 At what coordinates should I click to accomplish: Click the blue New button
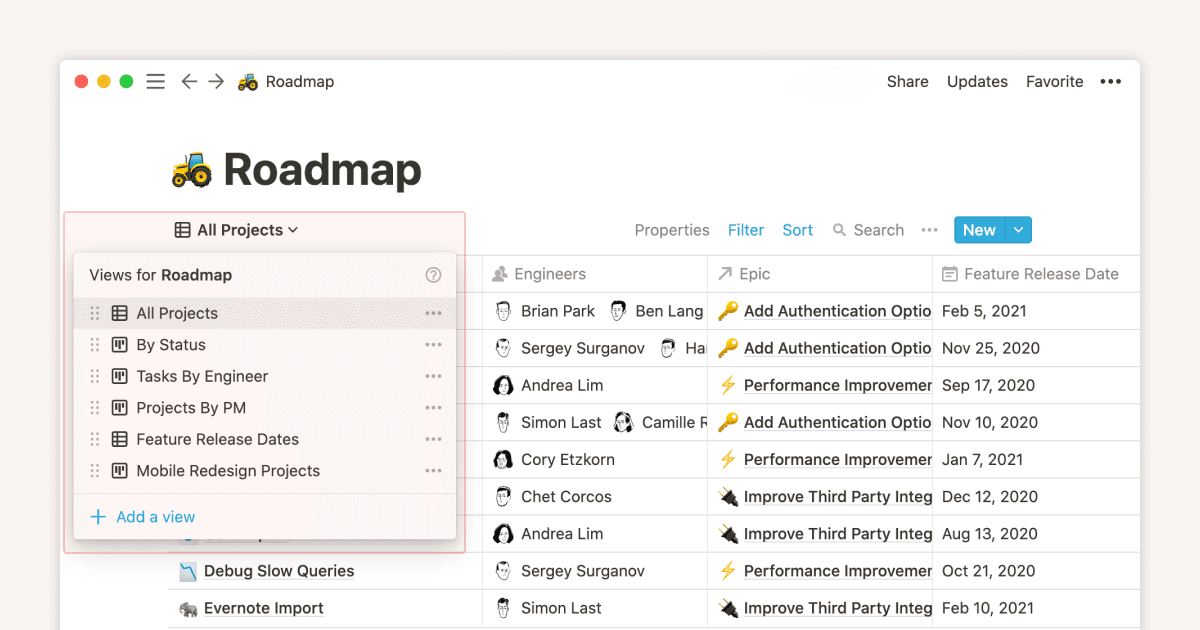coord(979,229)
